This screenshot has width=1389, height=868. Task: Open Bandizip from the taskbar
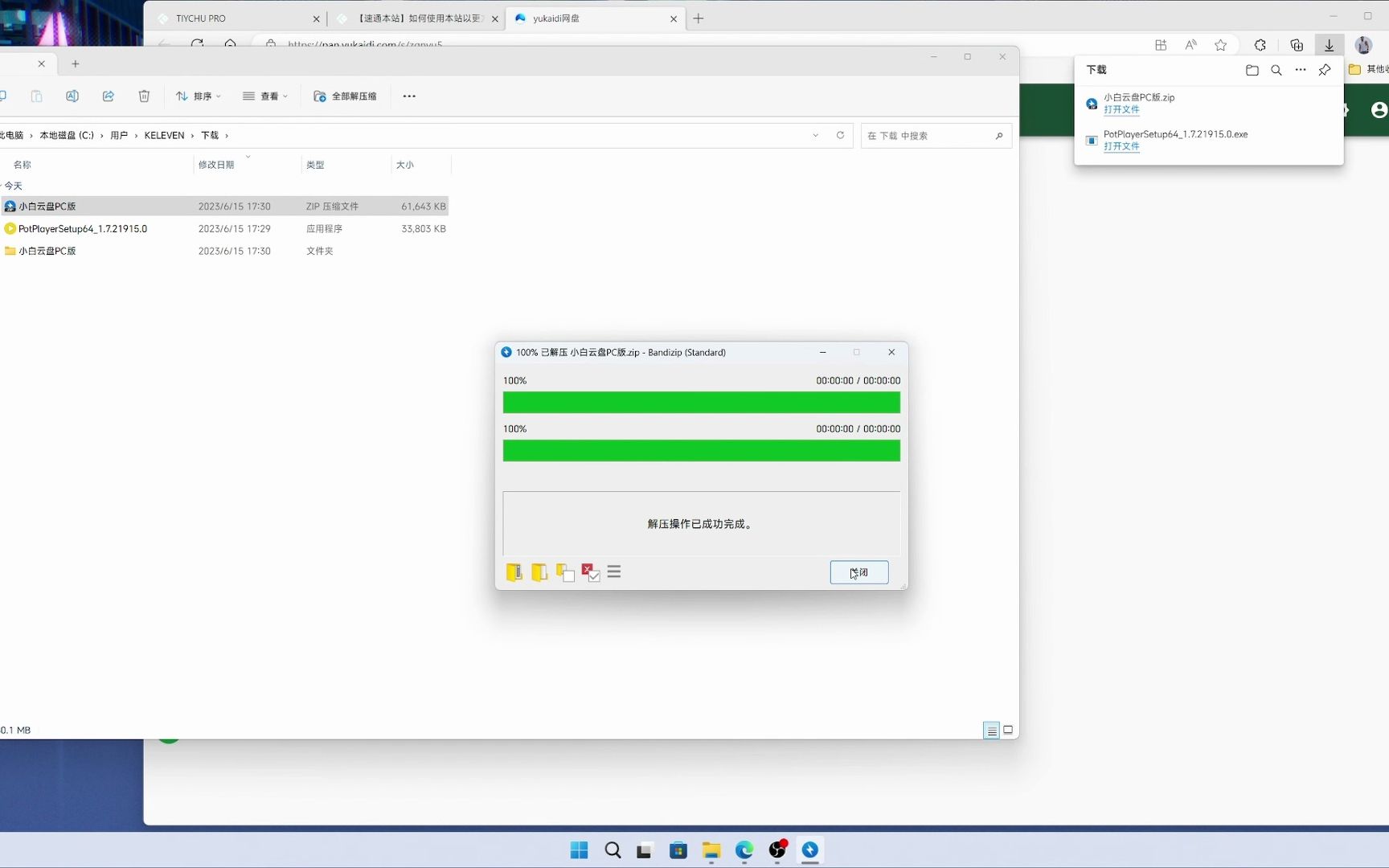tap(810, 850)
